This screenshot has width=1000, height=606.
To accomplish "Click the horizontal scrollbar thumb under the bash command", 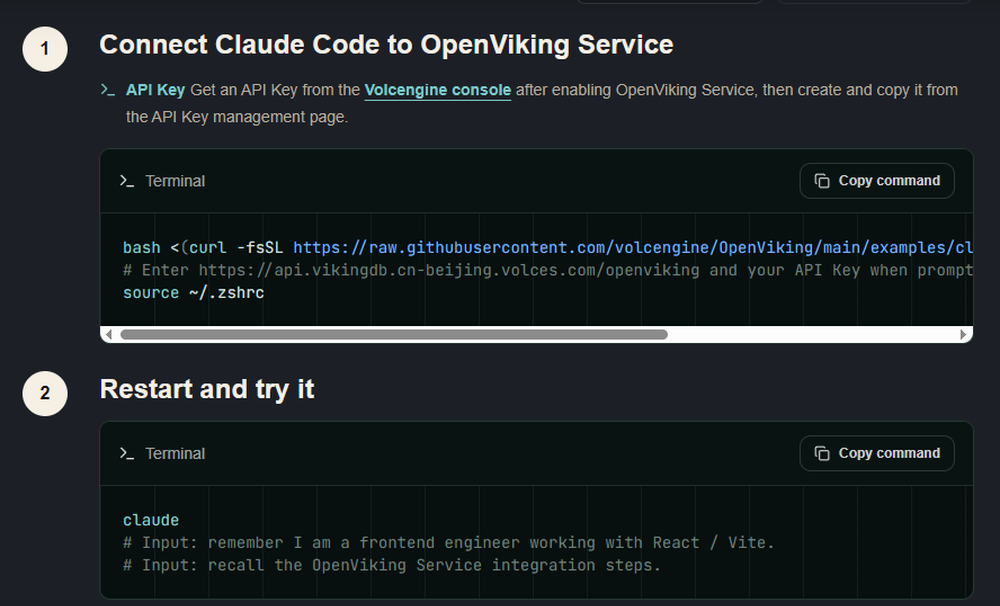I will [x=394, y=334].
